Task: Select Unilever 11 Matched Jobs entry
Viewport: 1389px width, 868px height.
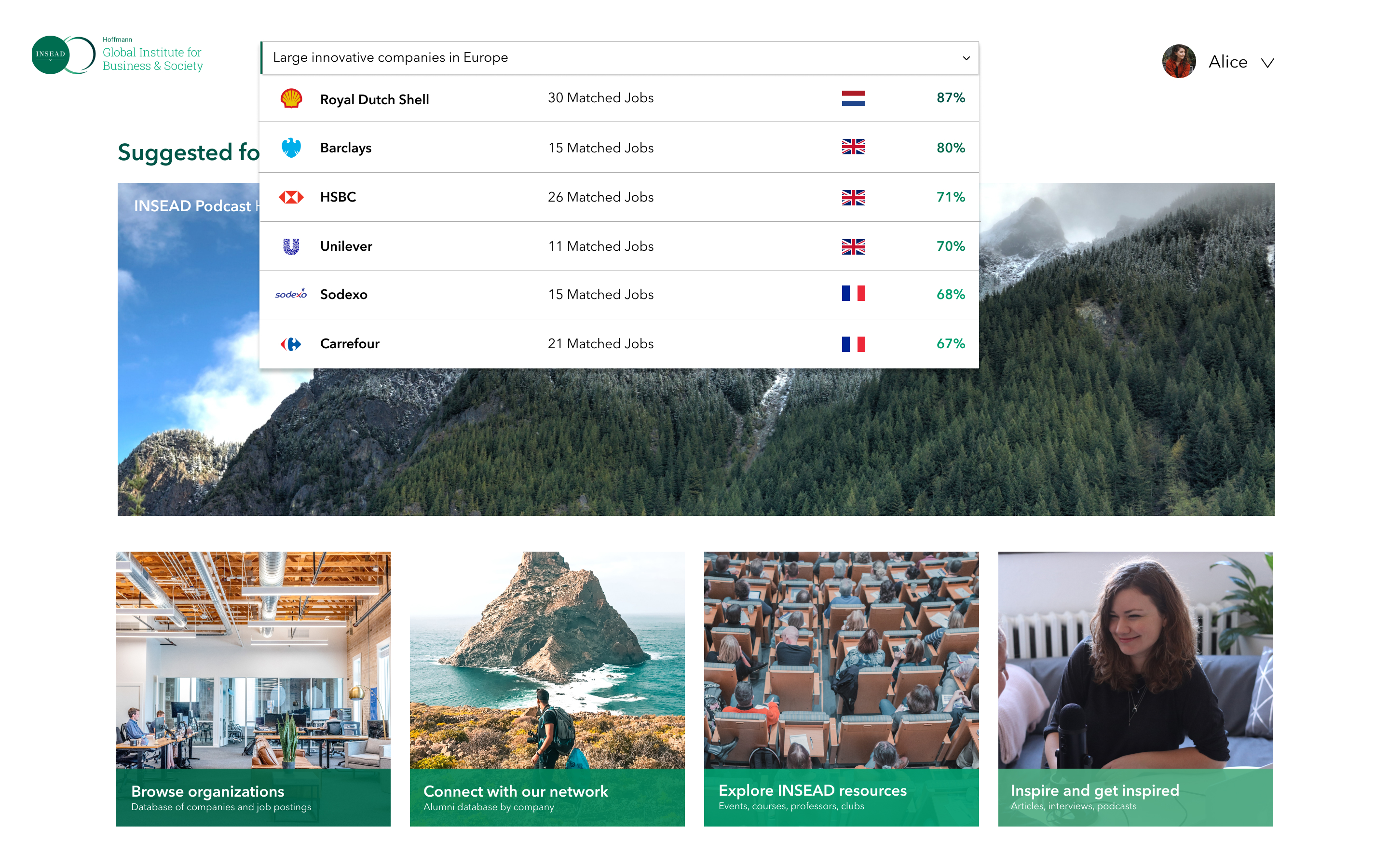Action: (x=600, y=246)
